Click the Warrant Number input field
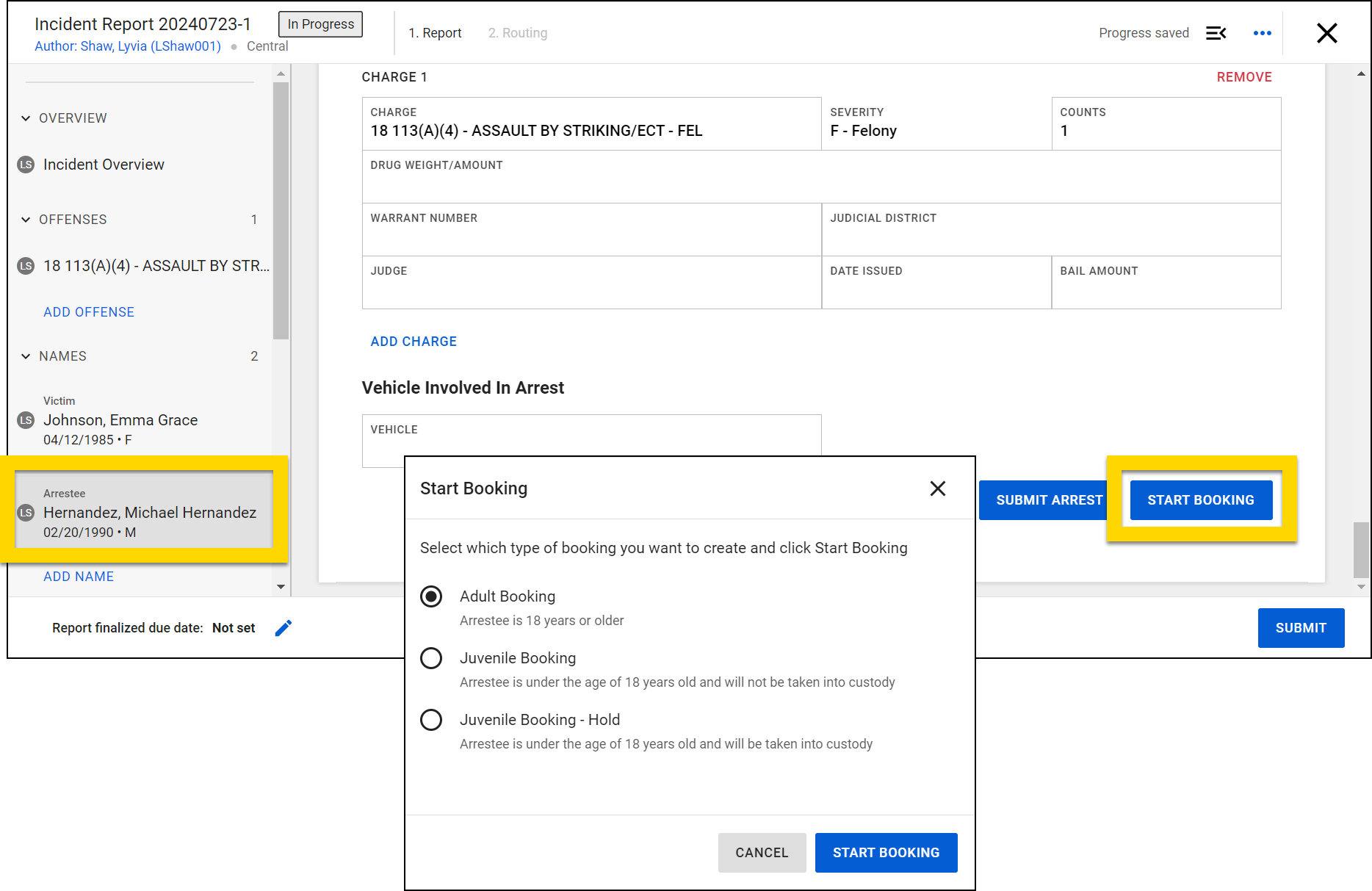Image resolution: width=1372 pixels, height=891 pixels. pos(591,237)
